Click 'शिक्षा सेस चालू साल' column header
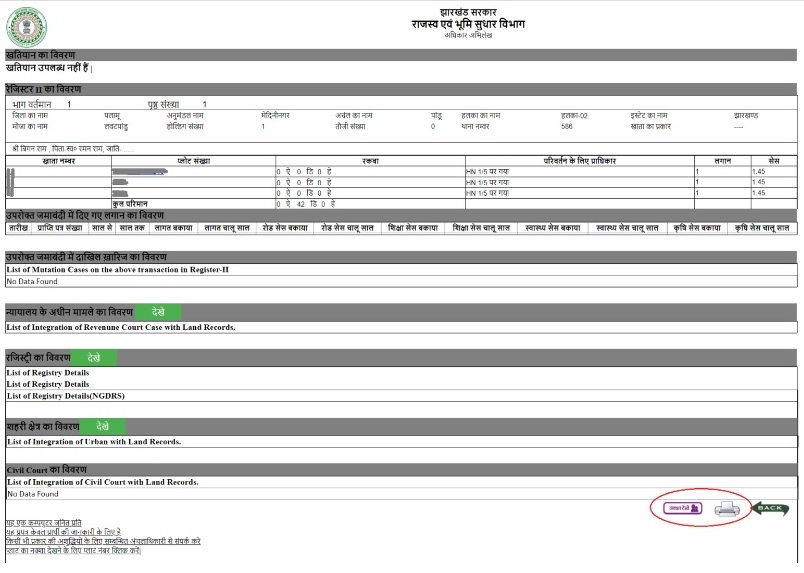Screen dimensions: 804x573 481,228
